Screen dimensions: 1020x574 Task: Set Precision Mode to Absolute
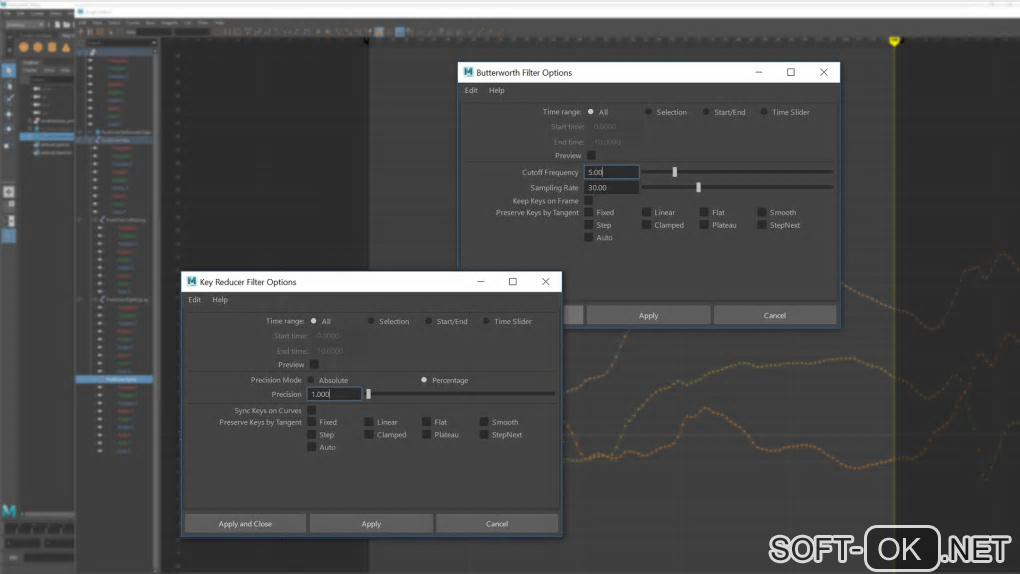311,380
